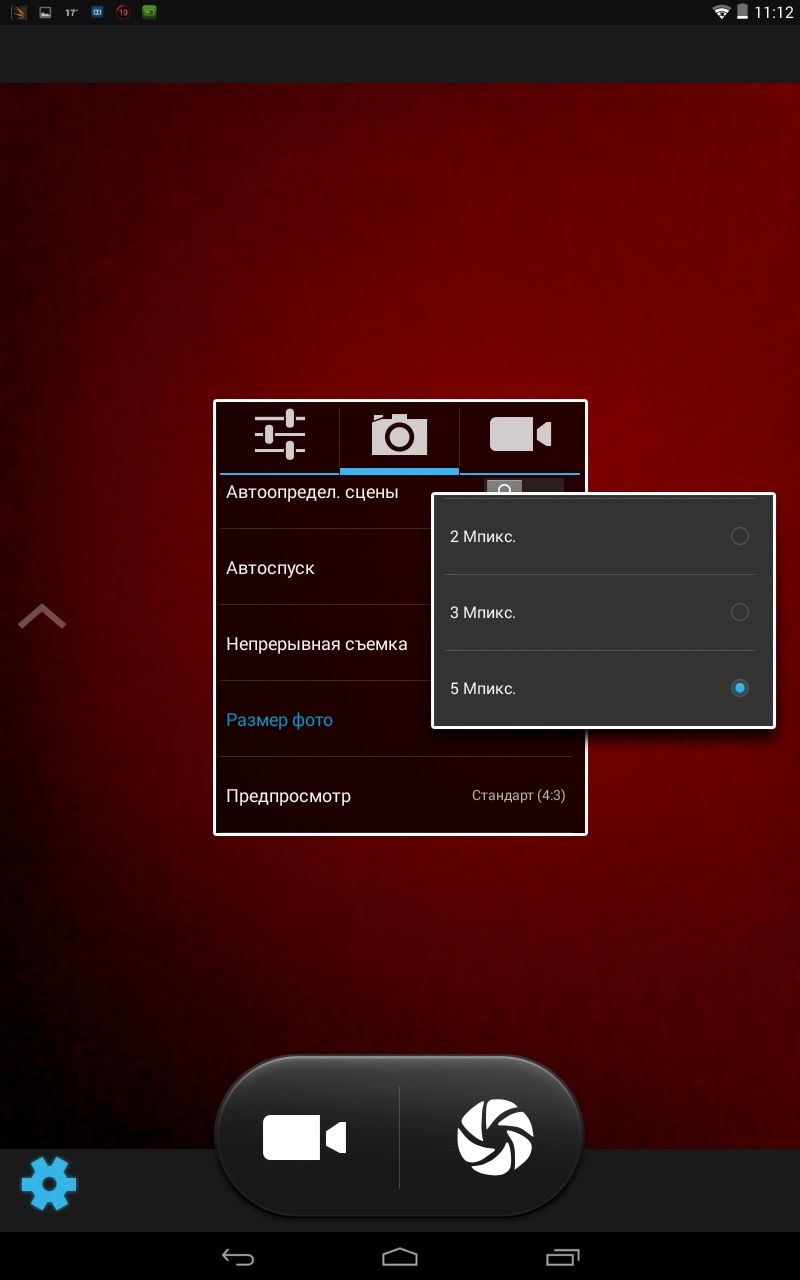
Task: Open the video camcorder settings tab
Action: [x=520, y=435]
